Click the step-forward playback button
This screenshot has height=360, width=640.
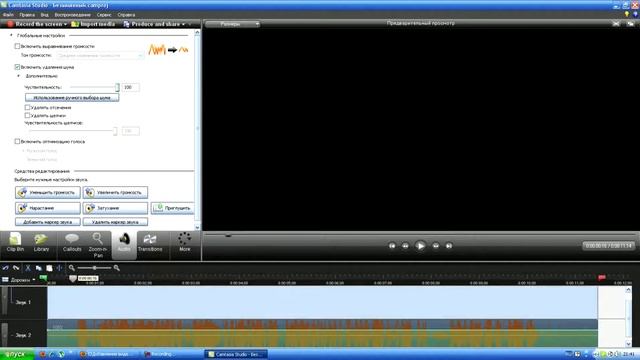click(436, 246)
